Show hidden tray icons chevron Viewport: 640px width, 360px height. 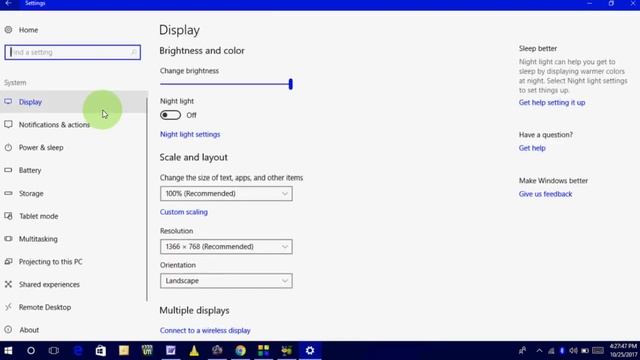(539, 351)
